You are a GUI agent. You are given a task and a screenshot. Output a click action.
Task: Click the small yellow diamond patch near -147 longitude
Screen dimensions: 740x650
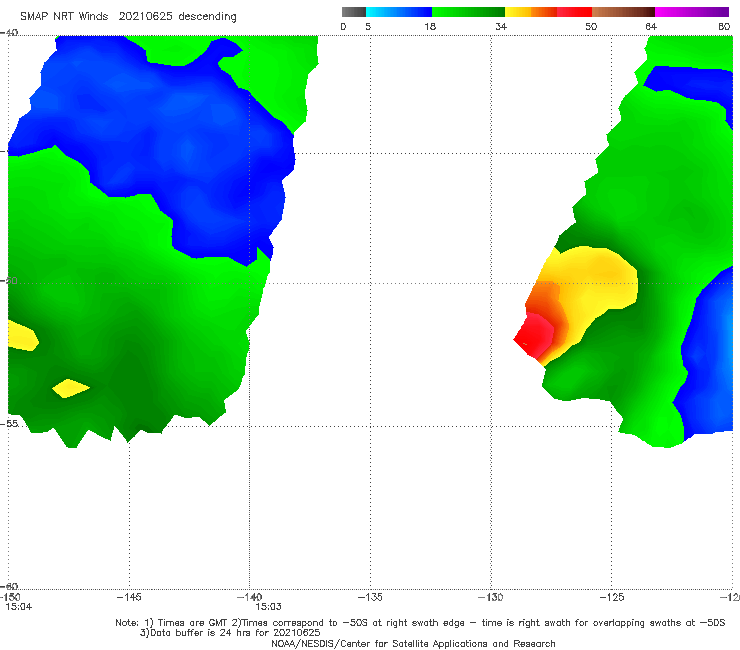click(x=70, y=388)
